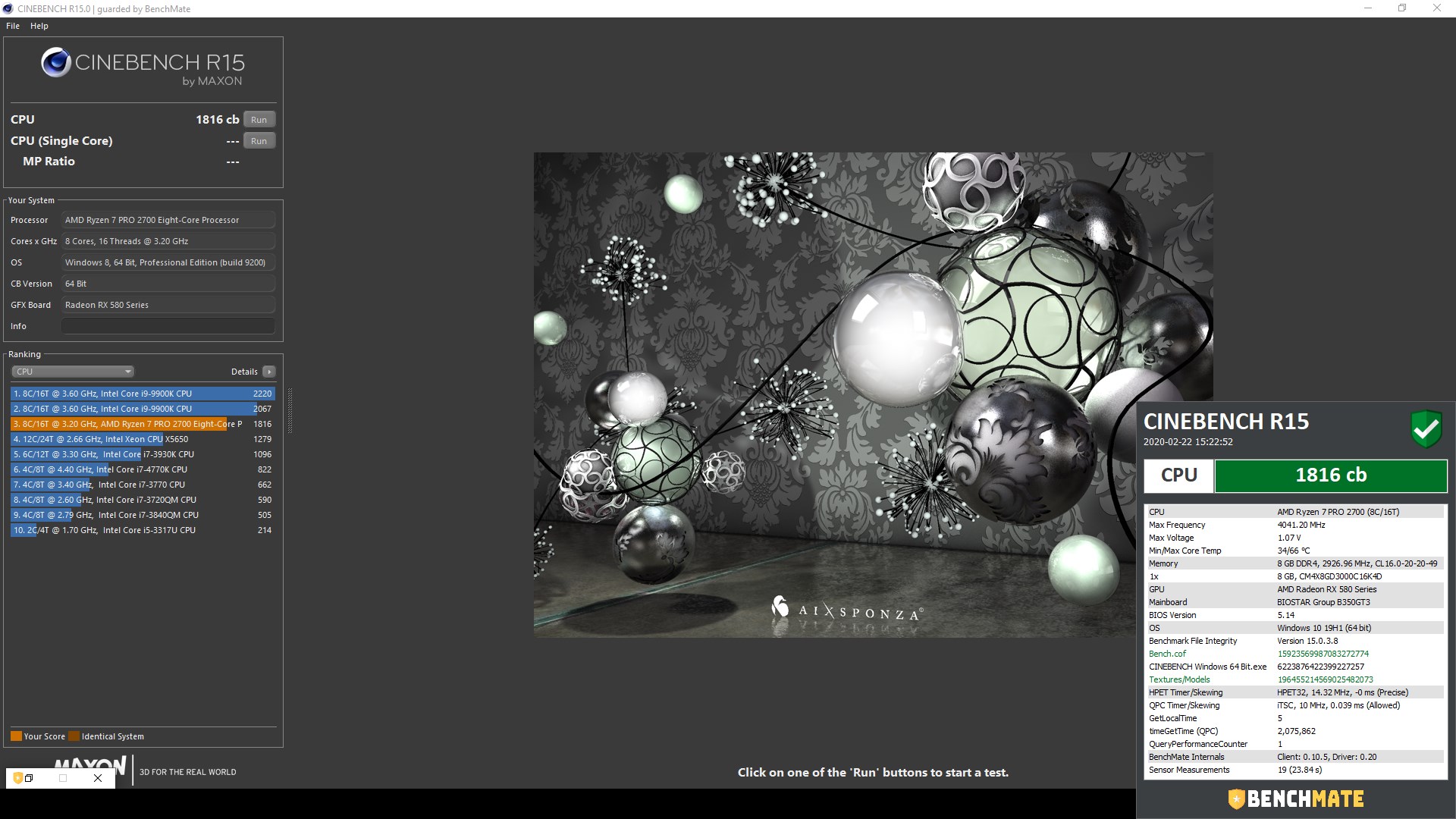This screenshot has height=819, width=1456.
Task: Run the CPU multi-core test
Action: pos(259,120)
